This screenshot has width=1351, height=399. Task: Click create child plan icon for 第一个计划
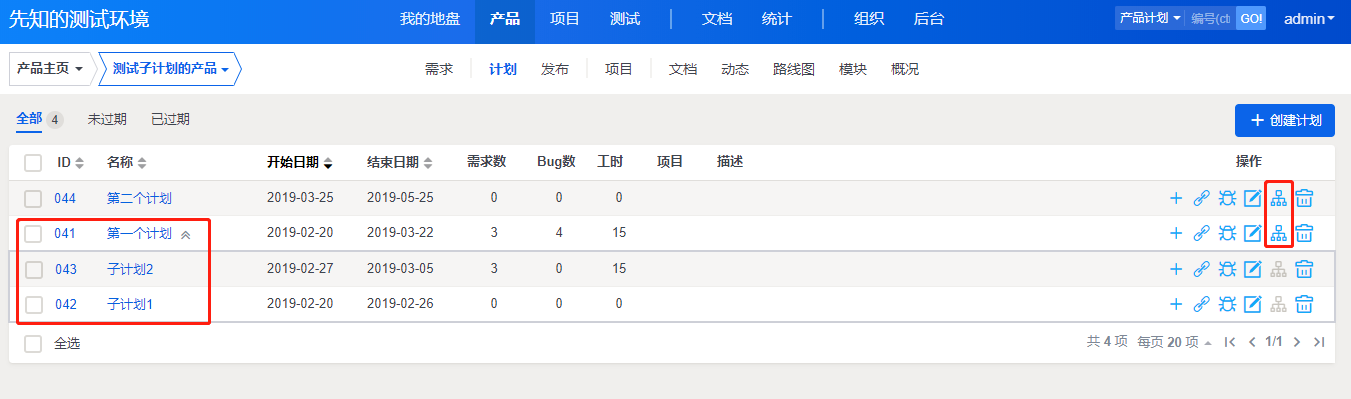1278,233
